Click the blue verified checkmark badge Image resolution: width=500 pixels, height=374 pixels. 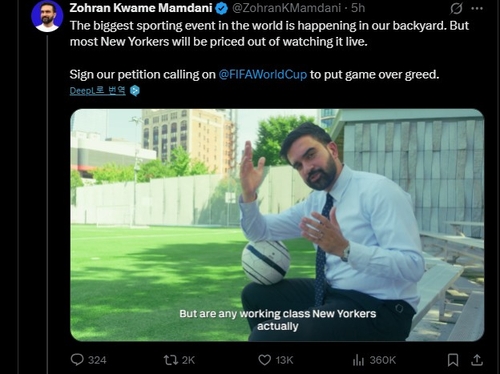(x=221, y=9)
